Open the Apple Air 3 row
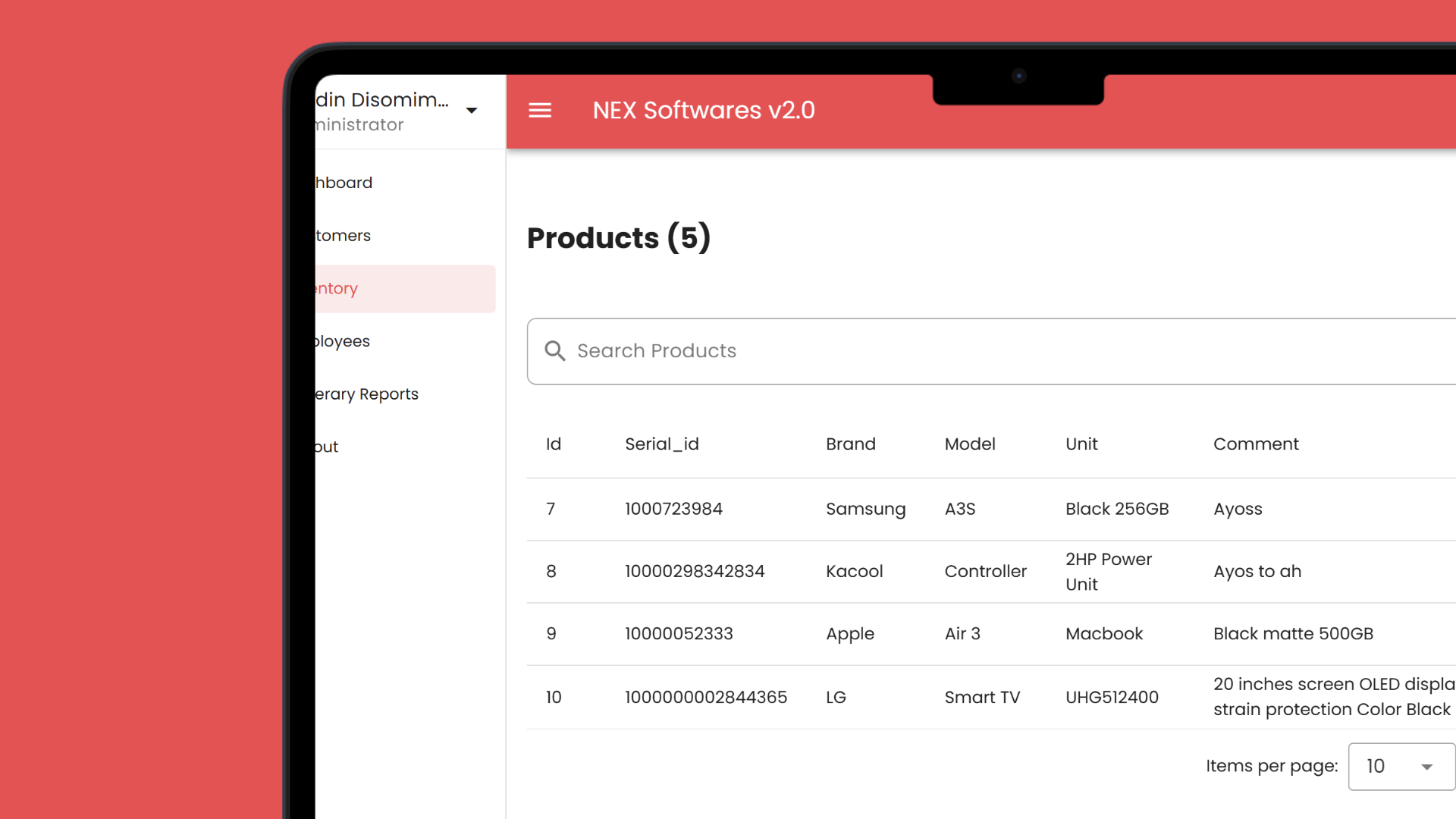This screenshot has height=819, width=1456. pos(849,634)
